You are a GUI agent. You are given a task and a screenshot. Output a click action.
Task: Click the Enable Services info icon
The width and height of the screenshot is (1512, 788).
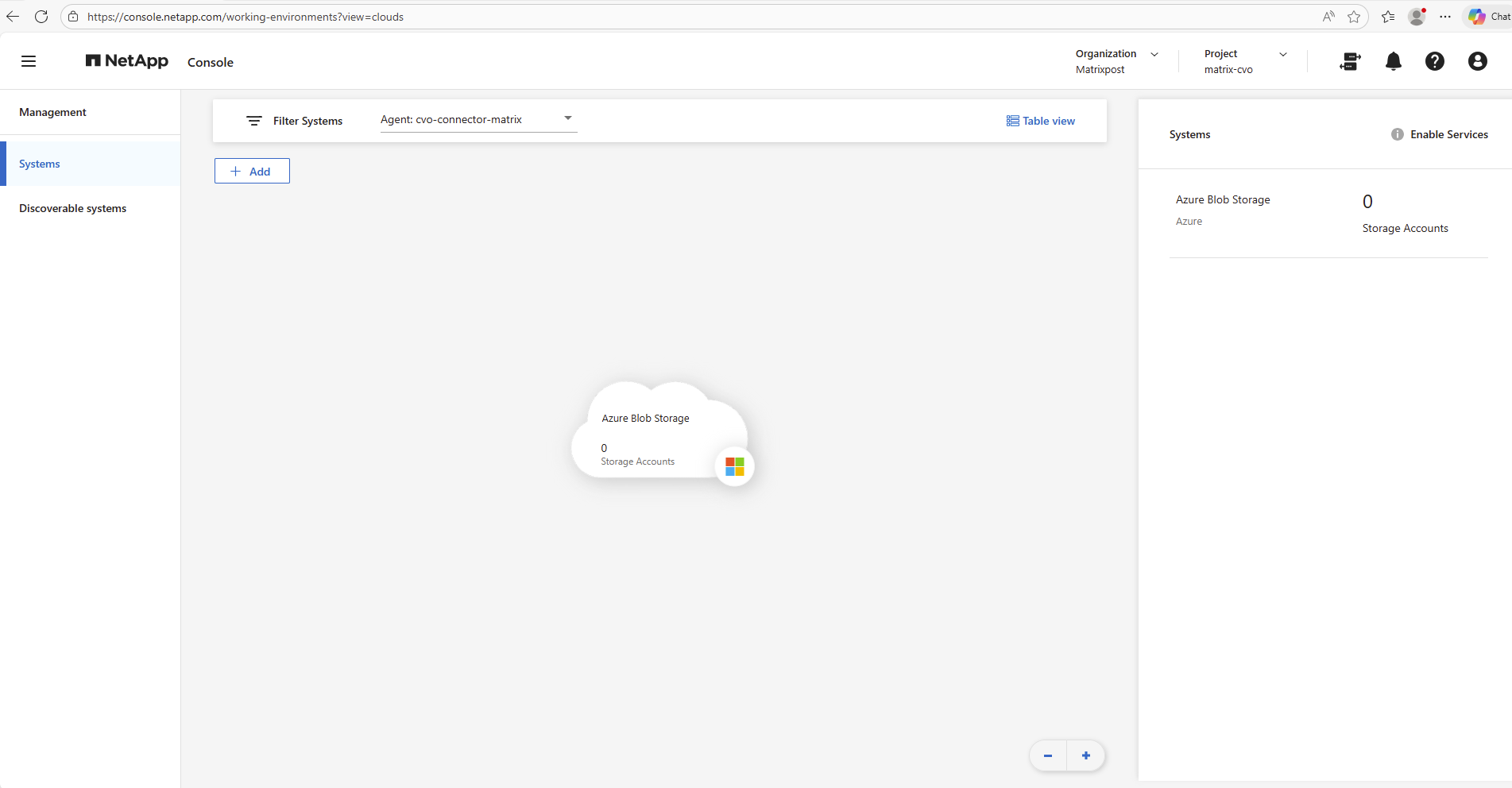pyautogui.click(x=1397, y=134)
